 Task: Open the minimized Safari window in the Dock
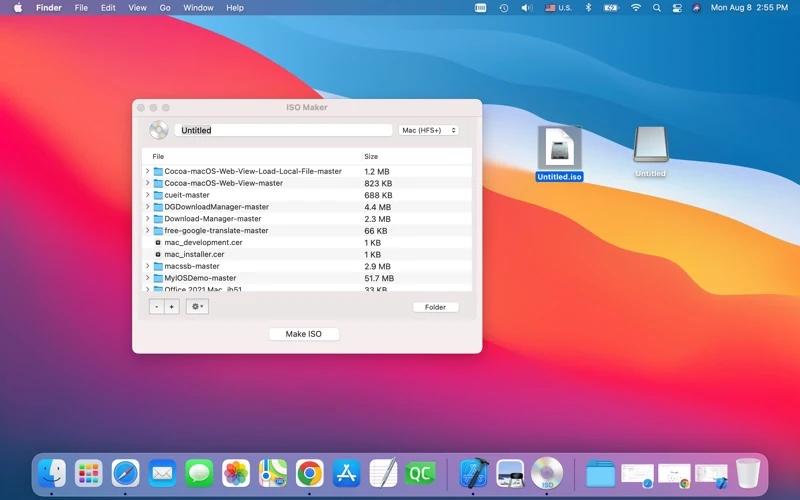[637, 474]
